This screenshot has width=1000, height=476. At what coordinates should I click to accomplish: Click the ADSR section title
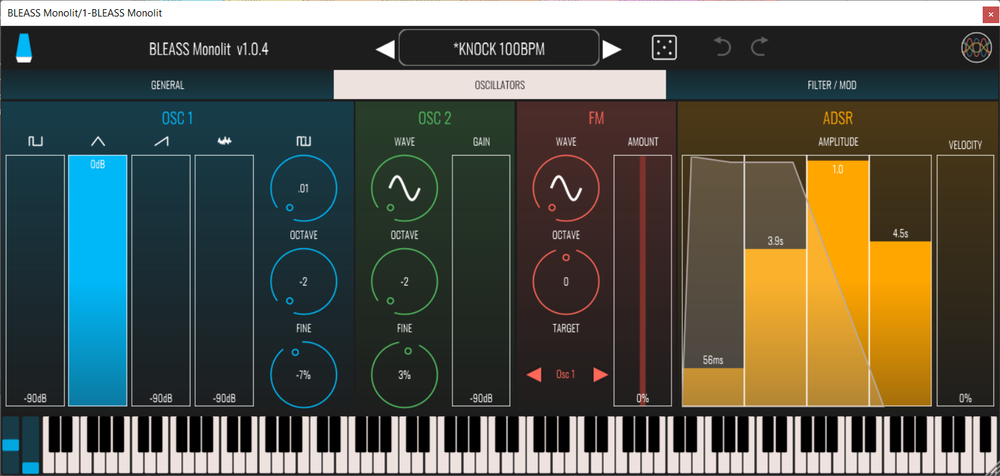click(838, 118)
